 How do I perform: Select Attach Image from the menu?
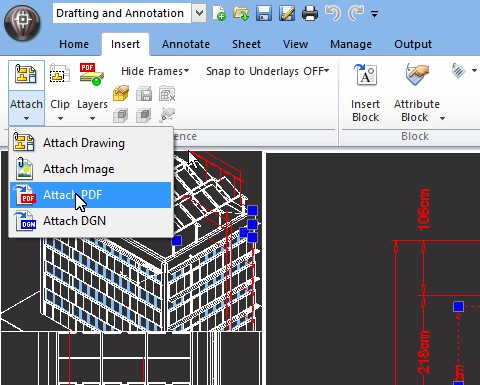pyautogui.click(x=90, y=169)
